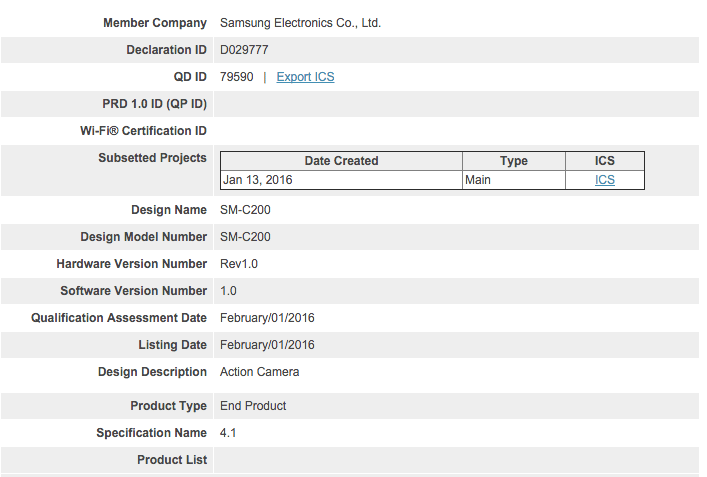Click the 'Main' type cell
Viewport: 707px width, 477px height.
point(514,180)
